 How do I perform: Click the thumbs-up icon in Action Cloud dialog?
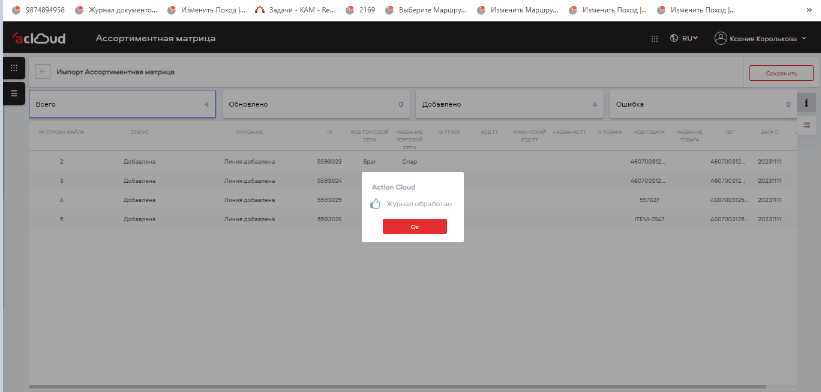pyautogui.click(x=375, y=204)
